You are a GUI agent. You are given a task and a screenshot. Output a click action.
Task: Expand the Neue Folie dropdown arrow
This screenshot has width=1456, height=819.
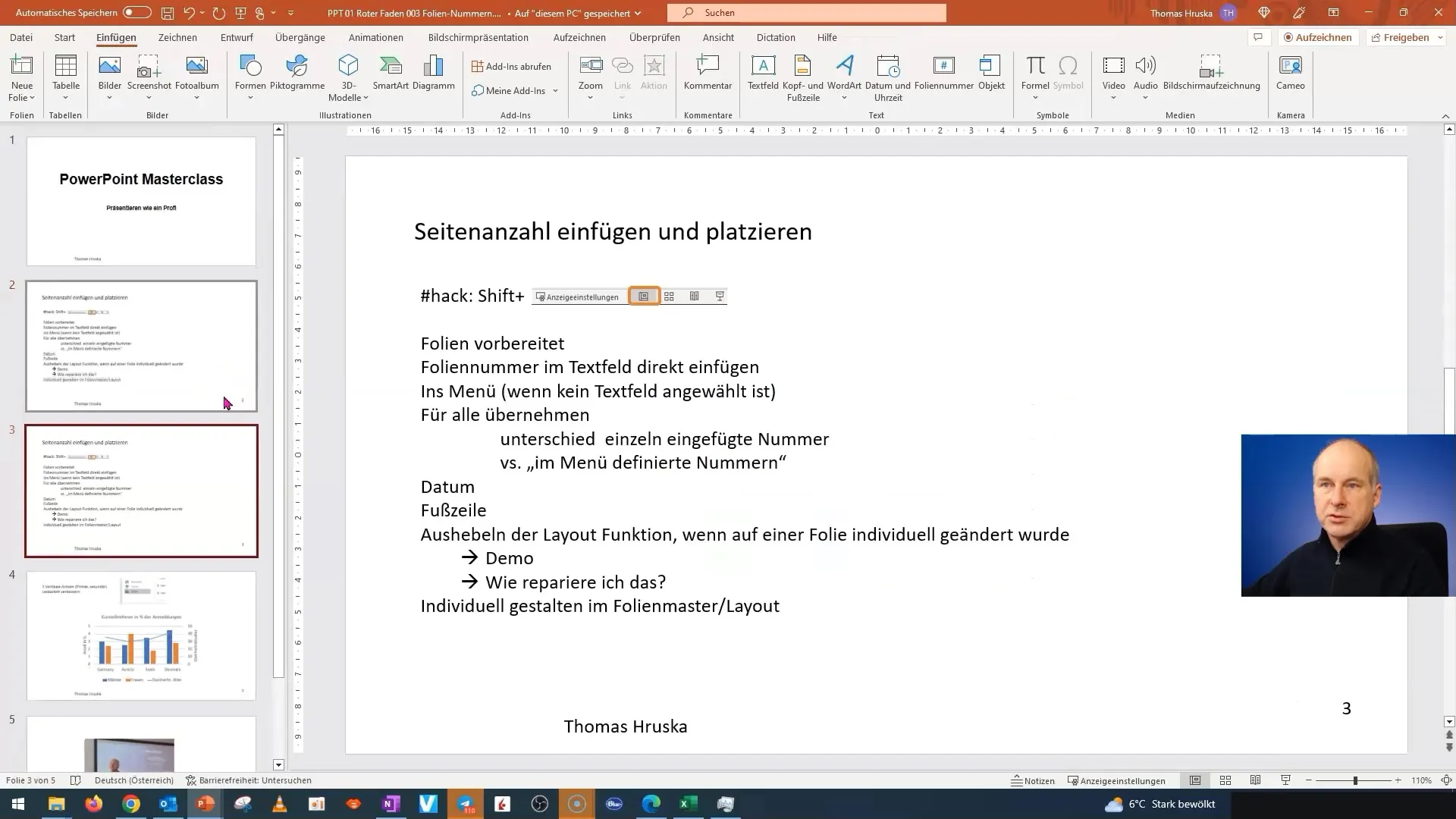click(32, 98)
